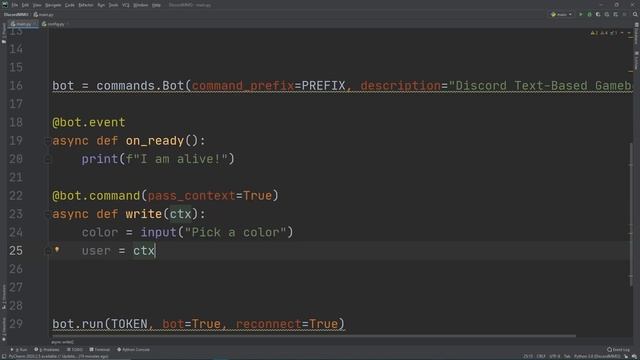The image size is (640, 360).
Task: Click the yellow warnings indicator in editor corner
Action: pyautogui.click(x=594, y=33)
